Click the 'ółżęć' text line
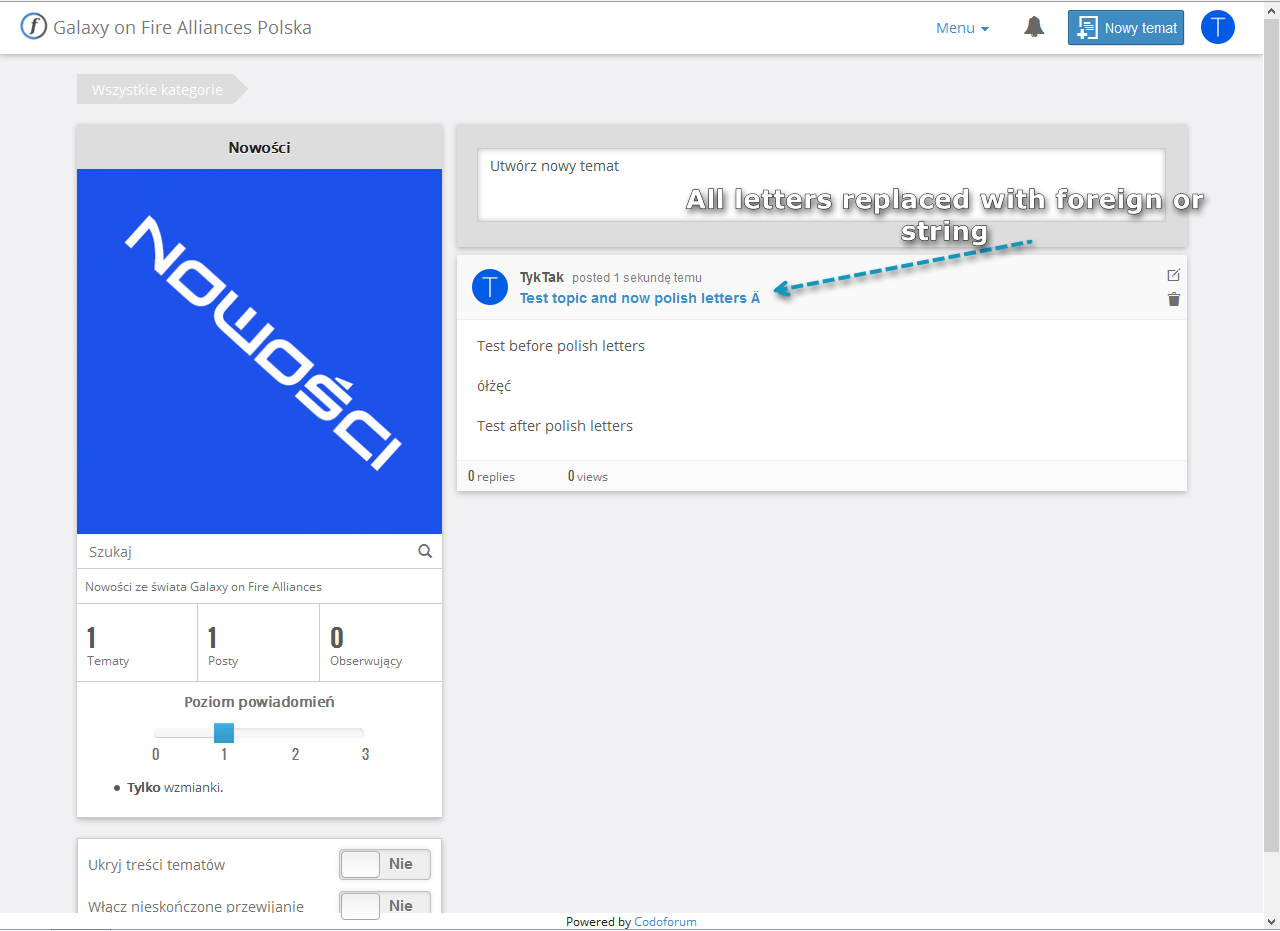Image resolution: width=1280 pixels, height=931 pixels. (494, 386)
